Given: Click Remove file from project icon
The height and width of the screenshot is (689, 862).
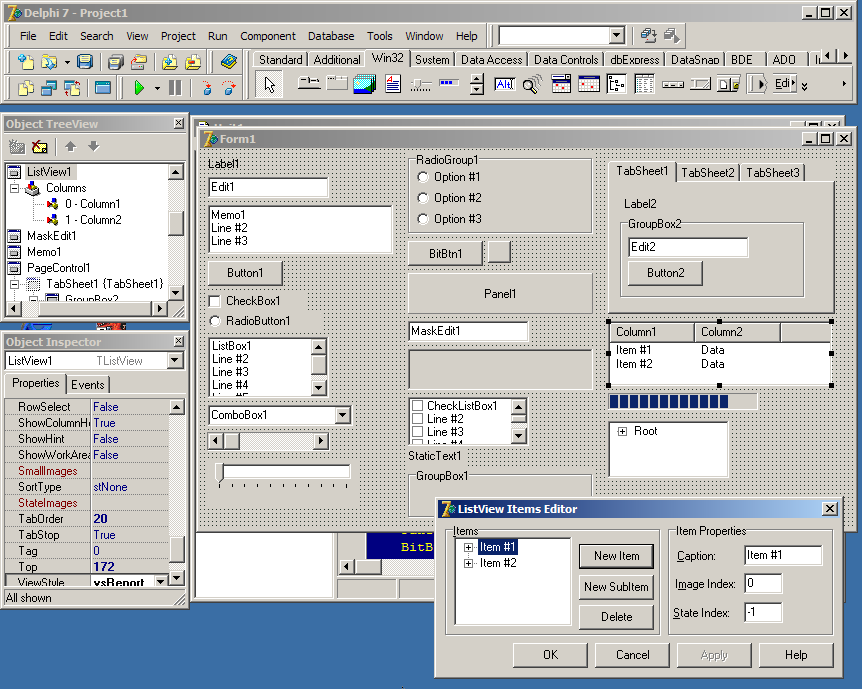Looking at the screenshot, I should (193, 62).
